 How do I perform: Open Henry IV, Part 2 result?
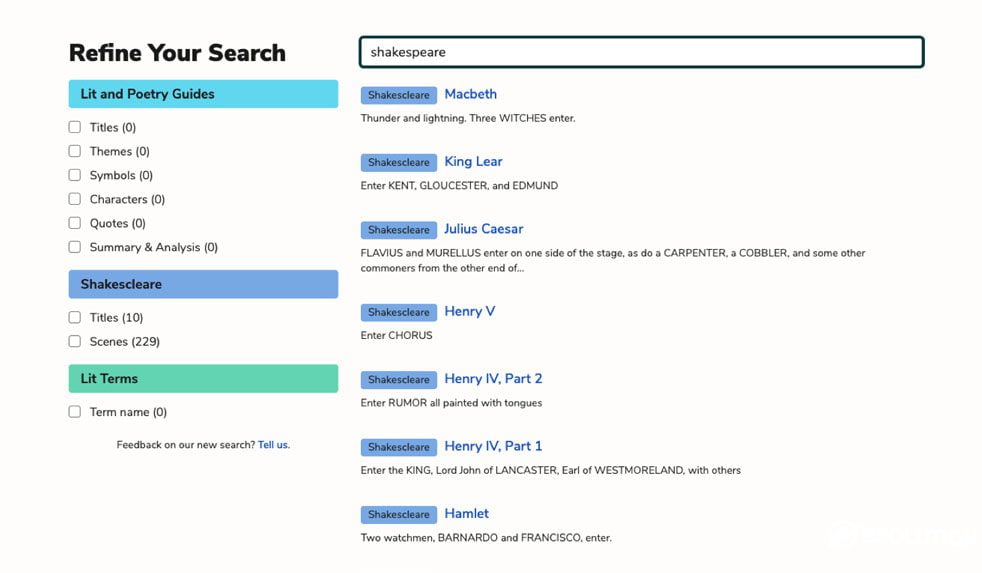pyautogui.click(x=493, y=378)
